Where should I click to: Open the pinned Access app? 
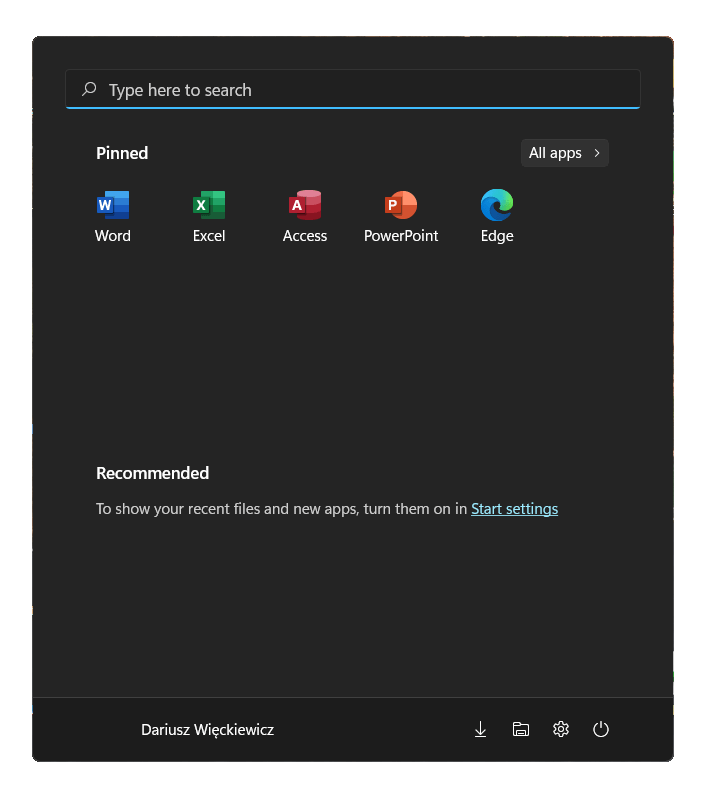tap(305, 216)
